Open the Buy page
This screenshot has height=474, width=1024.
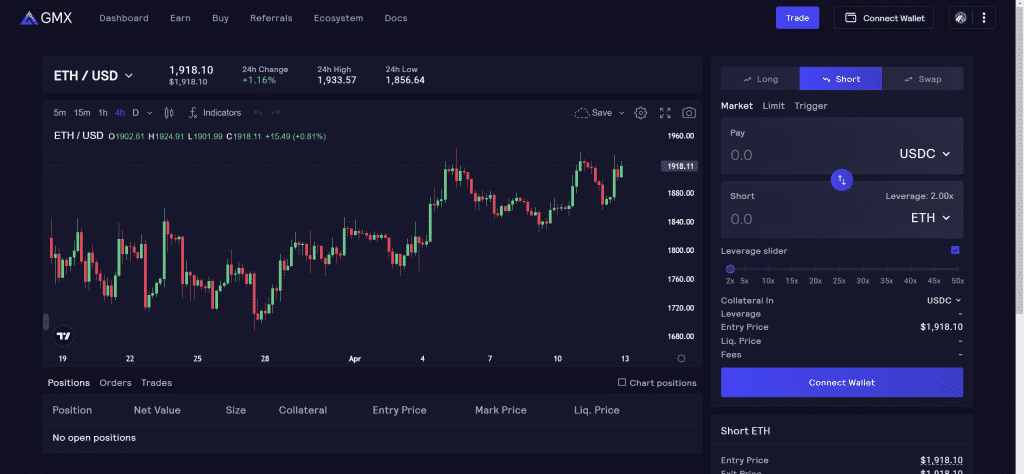pos(220,18)
